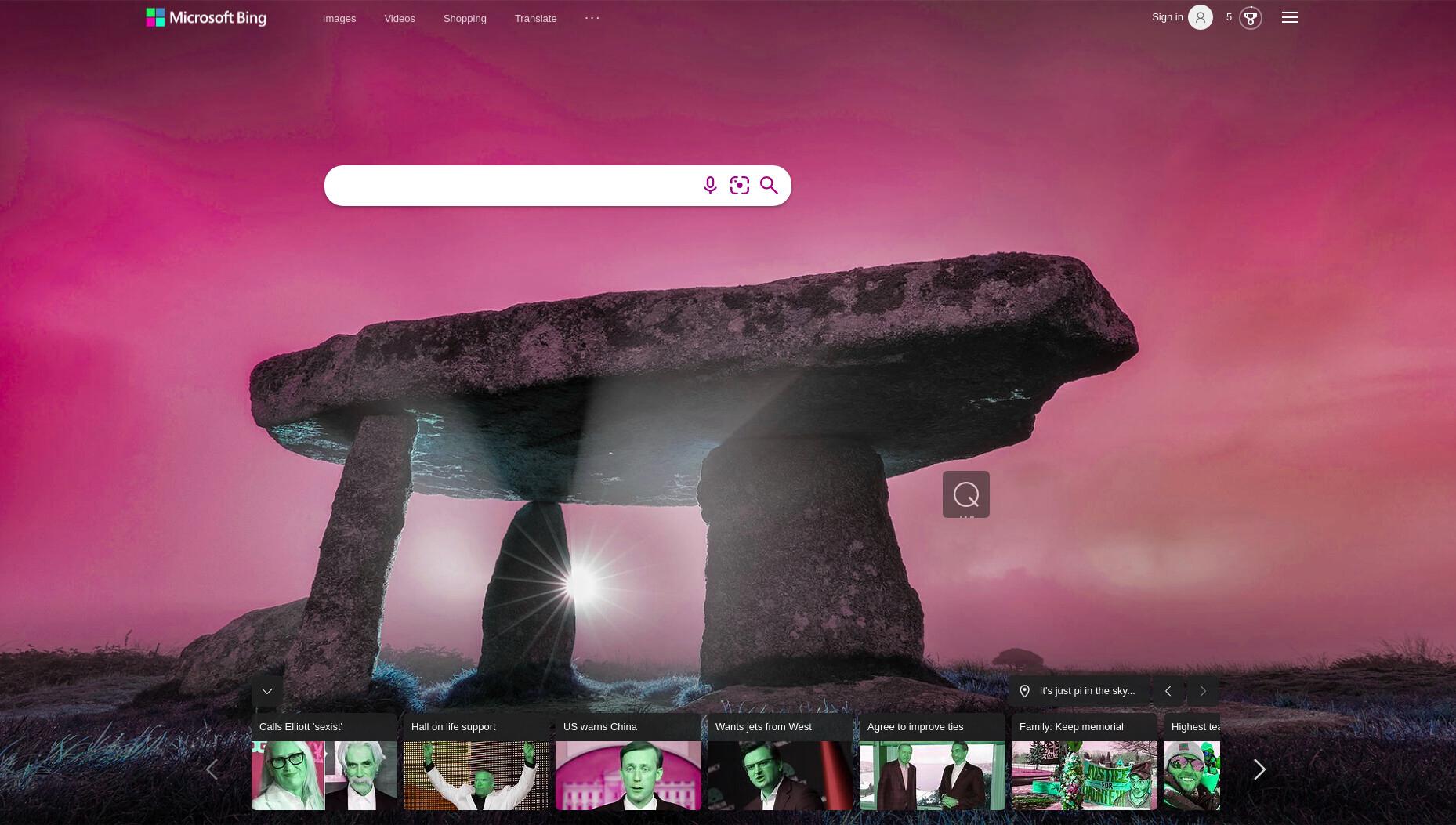Click the Justice memorial thumbnail
Image resolution: width=1456 pixels, height=825 pixels.
click(x=1085, y=776)
